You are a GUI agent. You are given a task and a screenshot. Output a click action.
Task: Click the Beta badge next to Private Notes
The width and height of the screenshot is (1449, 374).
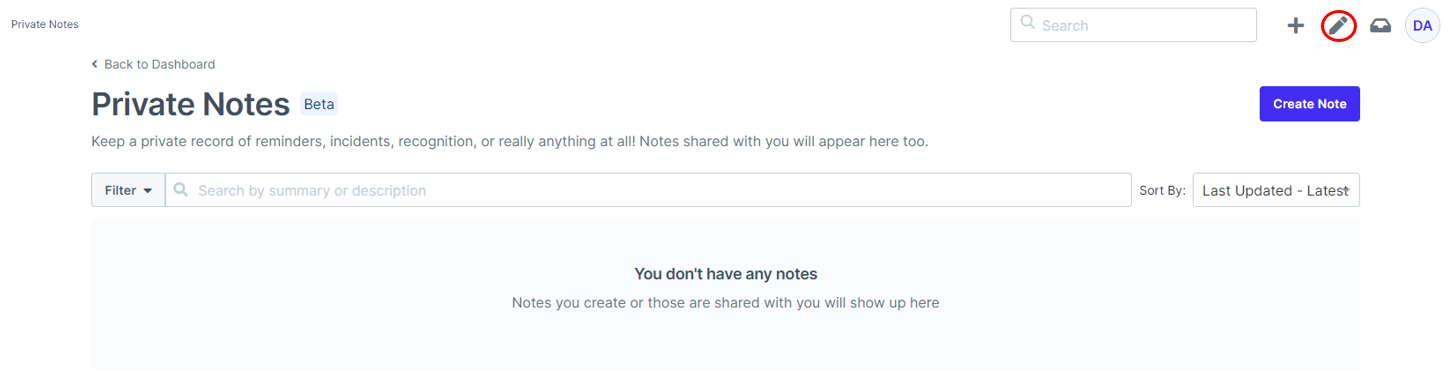(x=319, y=104)
